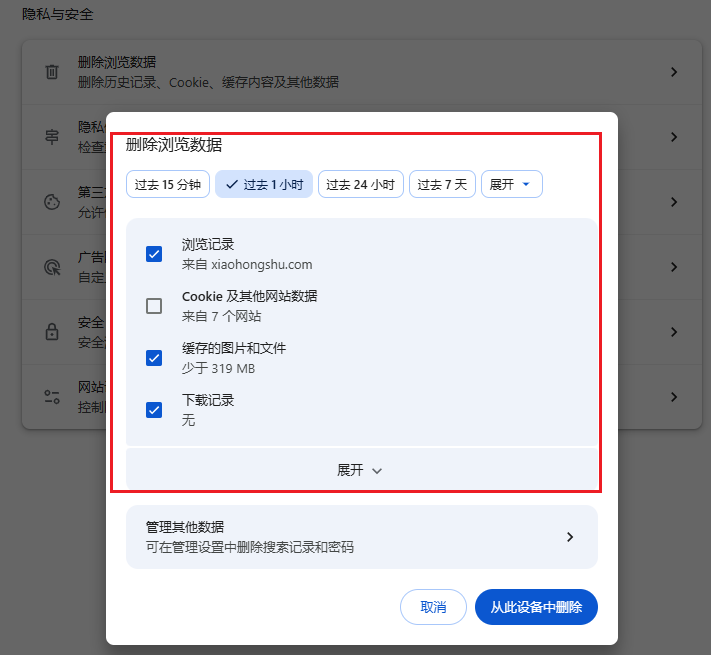Click chevron at right of 删除浏览数据 row
This screenshot has height=655, width=711.
[674, 72]
